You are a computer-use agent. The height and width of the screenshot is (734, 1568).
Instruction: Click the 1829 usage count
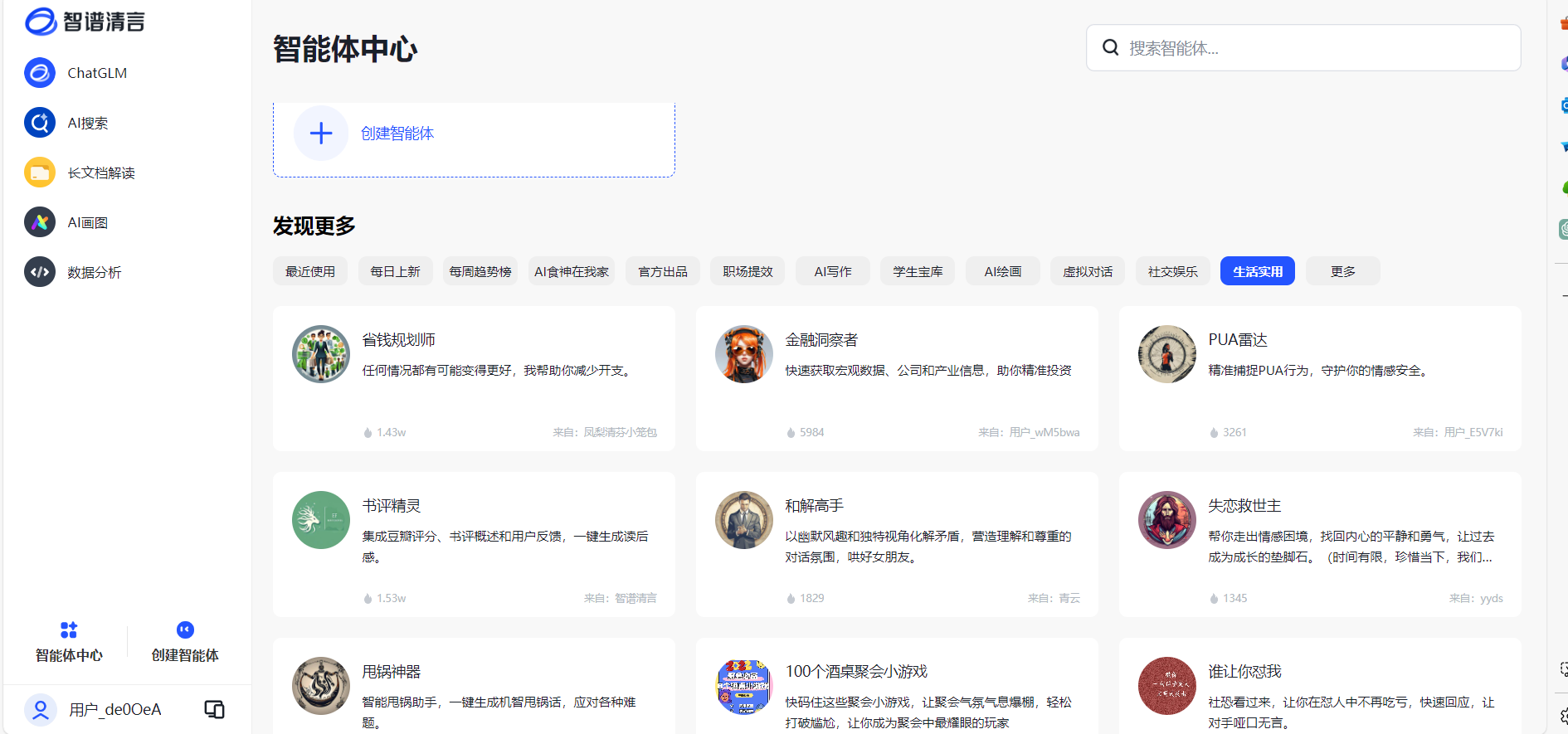click(806, 598)
